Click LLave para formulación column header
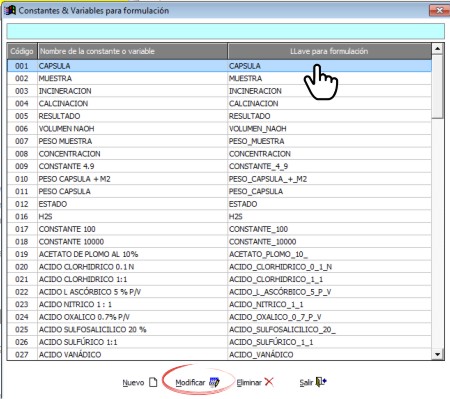This screenshot has height=399, width=450. tap(329, 51)
